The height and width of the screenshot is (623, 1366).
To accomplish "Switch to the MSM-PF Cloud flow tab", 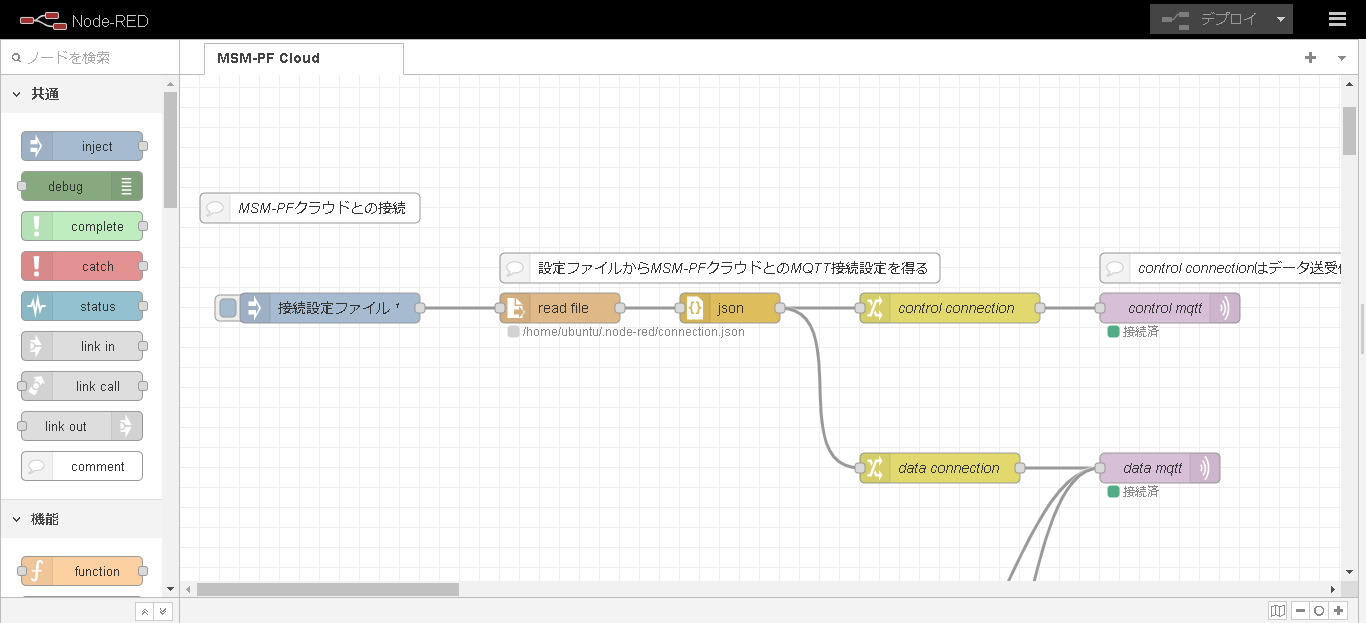I will [304, 58].
